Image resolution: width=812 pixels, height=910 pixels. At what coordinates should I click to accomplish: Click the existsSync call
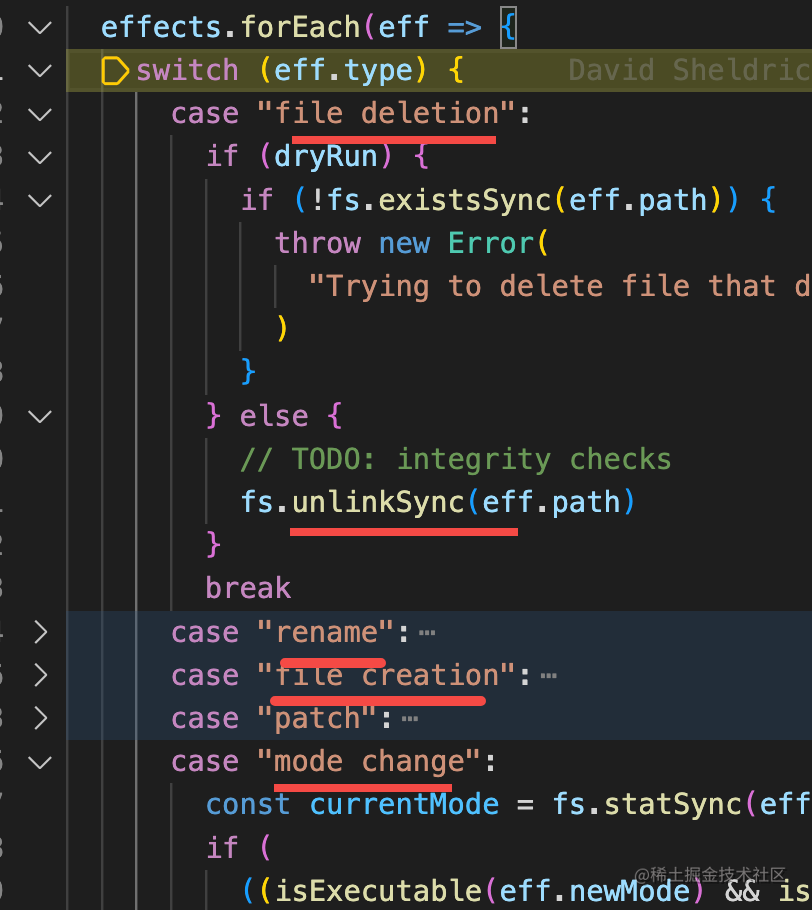click(x=464, y=200)
